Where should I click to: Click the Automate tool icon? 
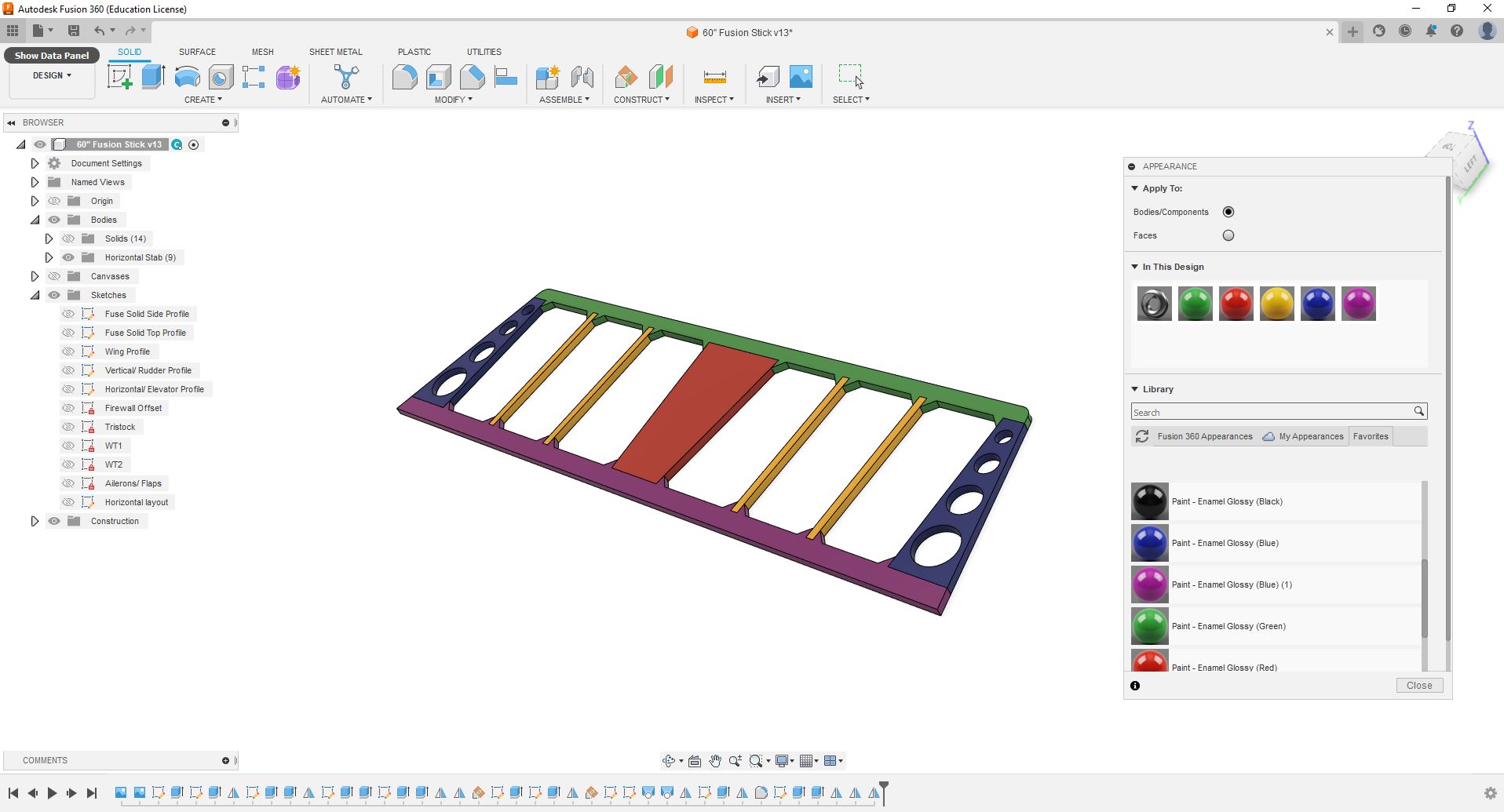click(346, 77)
